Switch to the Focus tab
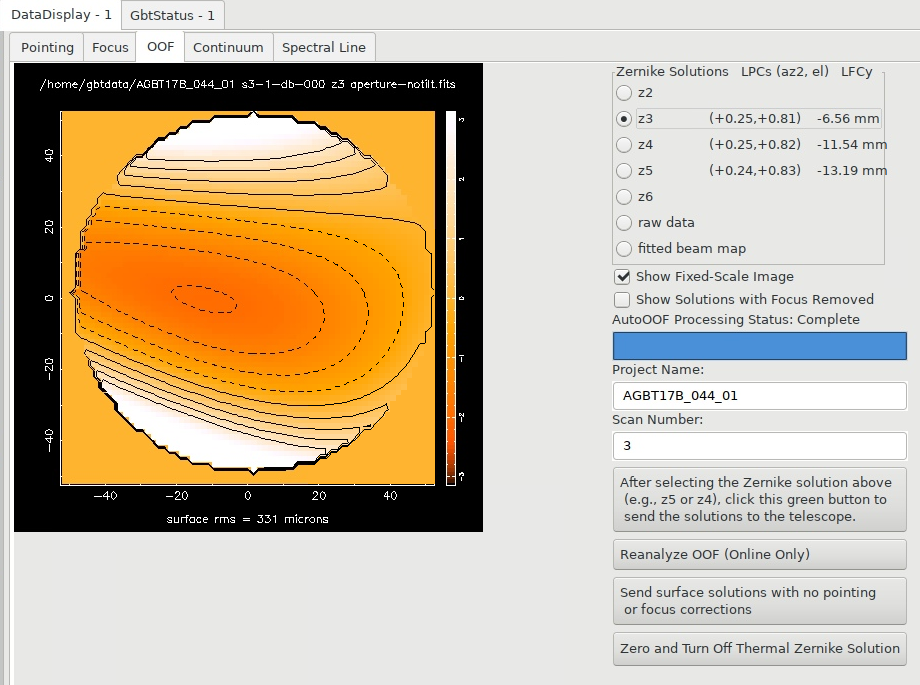Viewport: 920px width, 685px height. [110, 48]
